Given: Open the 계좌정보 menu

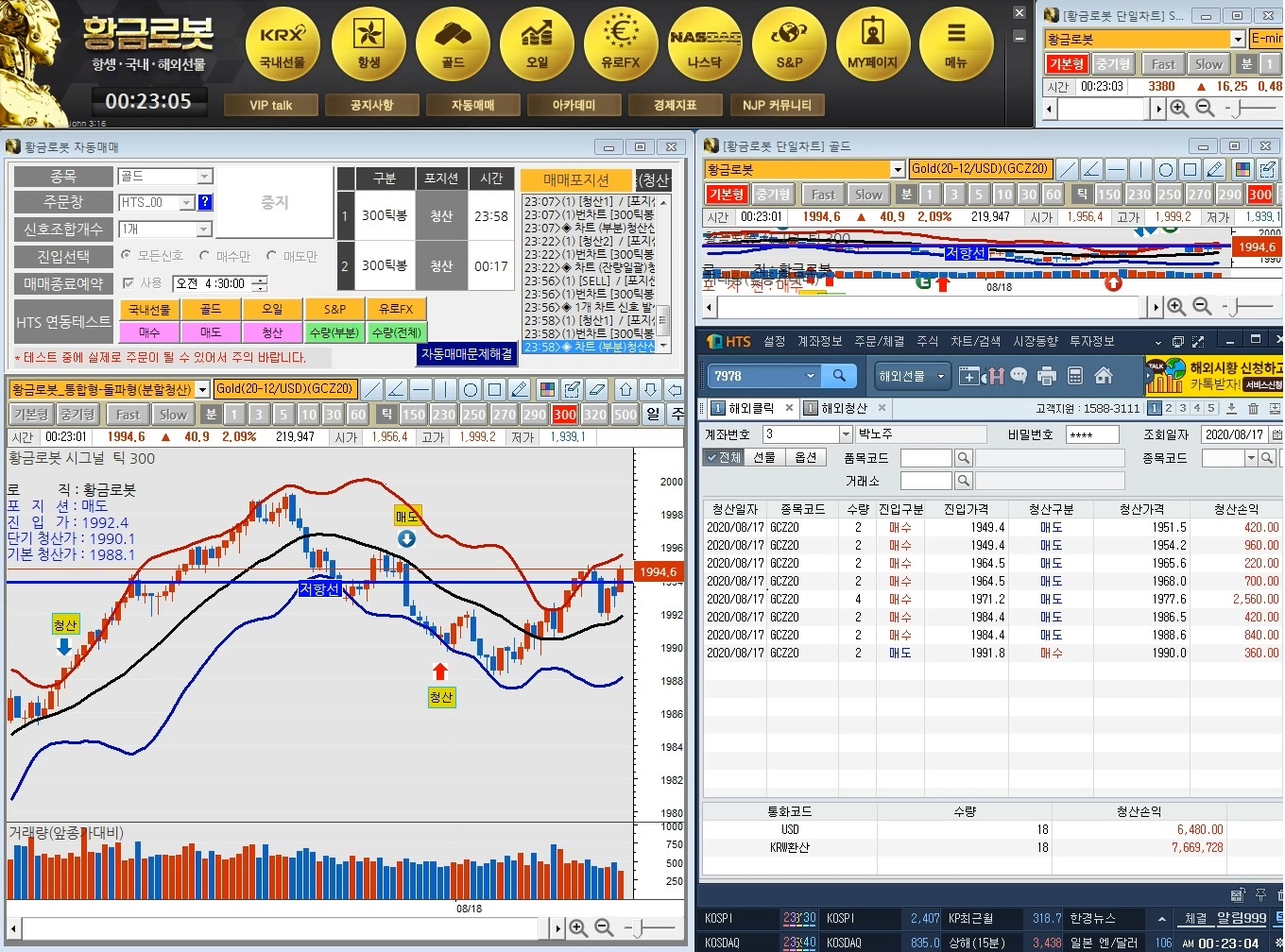Looking at the screenshot, I should pos(819,341).
